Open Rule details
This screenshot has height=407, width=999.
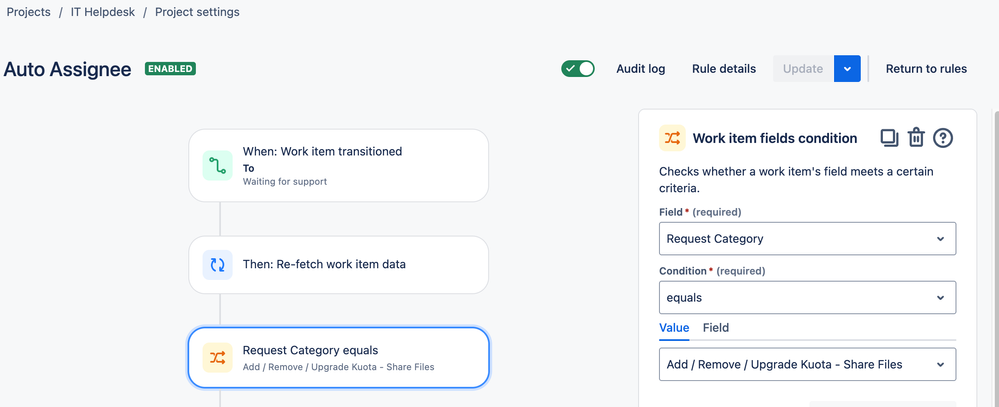[724, 69]
